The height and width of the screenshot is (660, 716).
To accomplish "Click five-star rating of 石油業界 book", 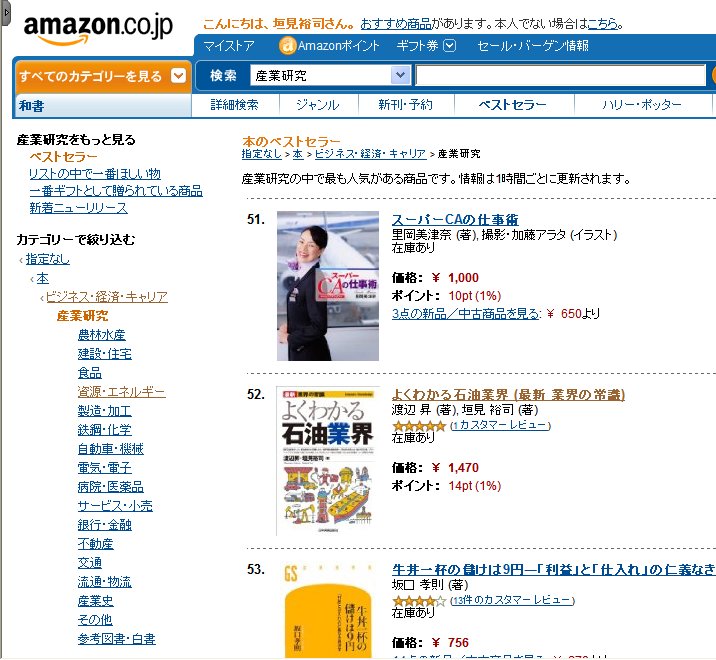I will (x=418, y=426).
